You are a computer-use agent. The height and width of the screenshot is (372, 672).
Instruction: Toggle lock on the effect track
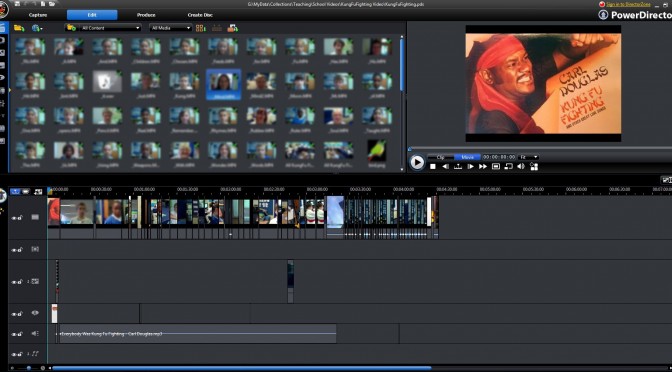[20, 250]
